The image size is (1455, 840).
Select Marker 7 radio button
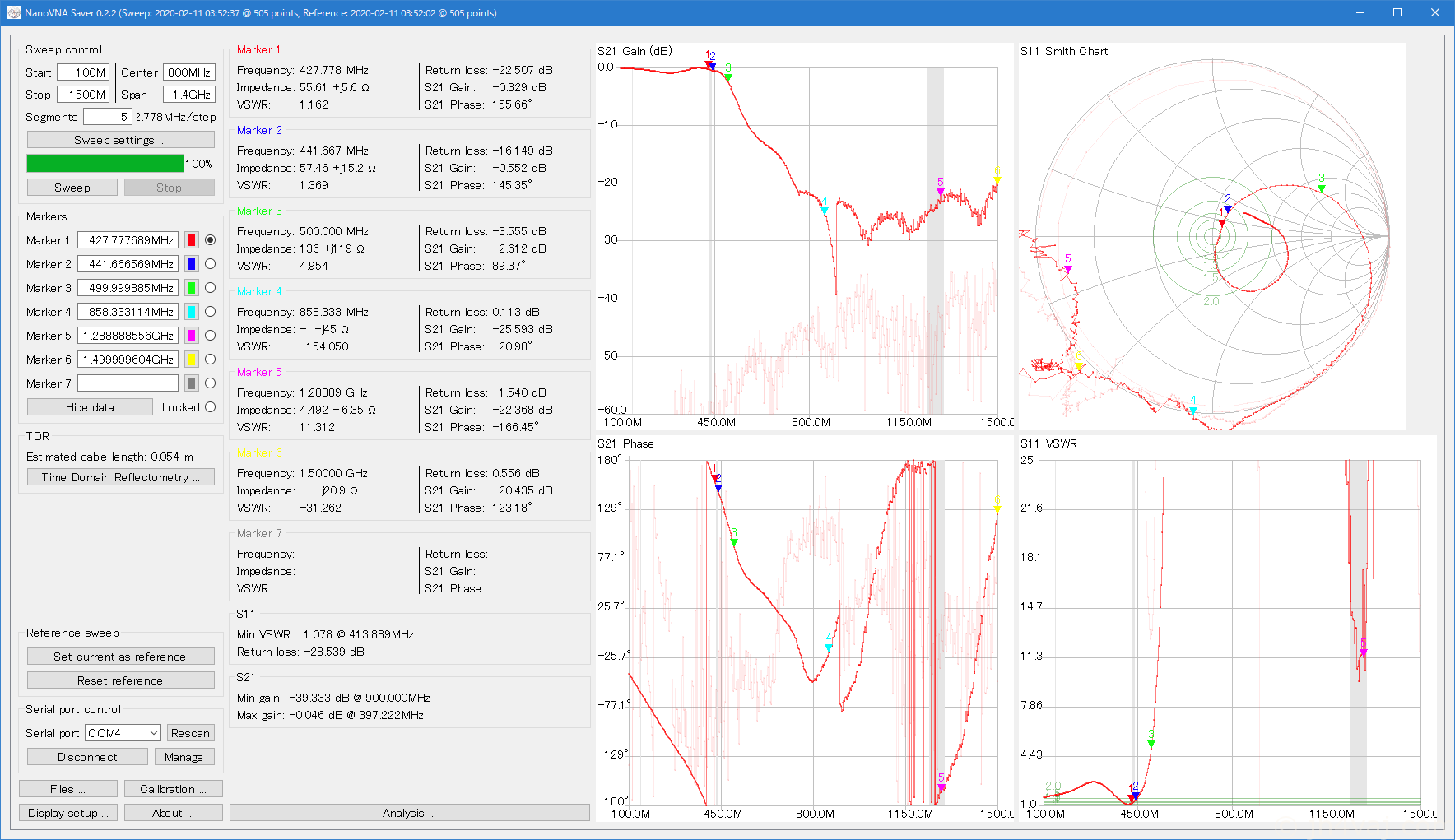(211, 383)
